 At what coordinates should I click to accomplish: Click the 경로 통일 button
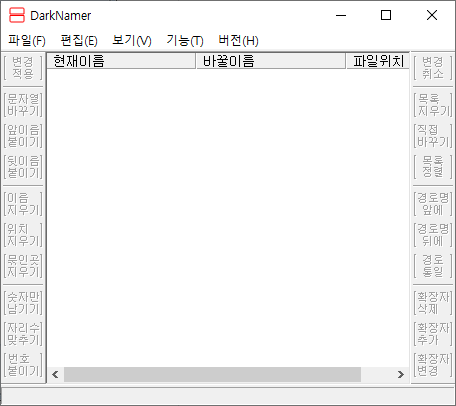click(433, 266)
